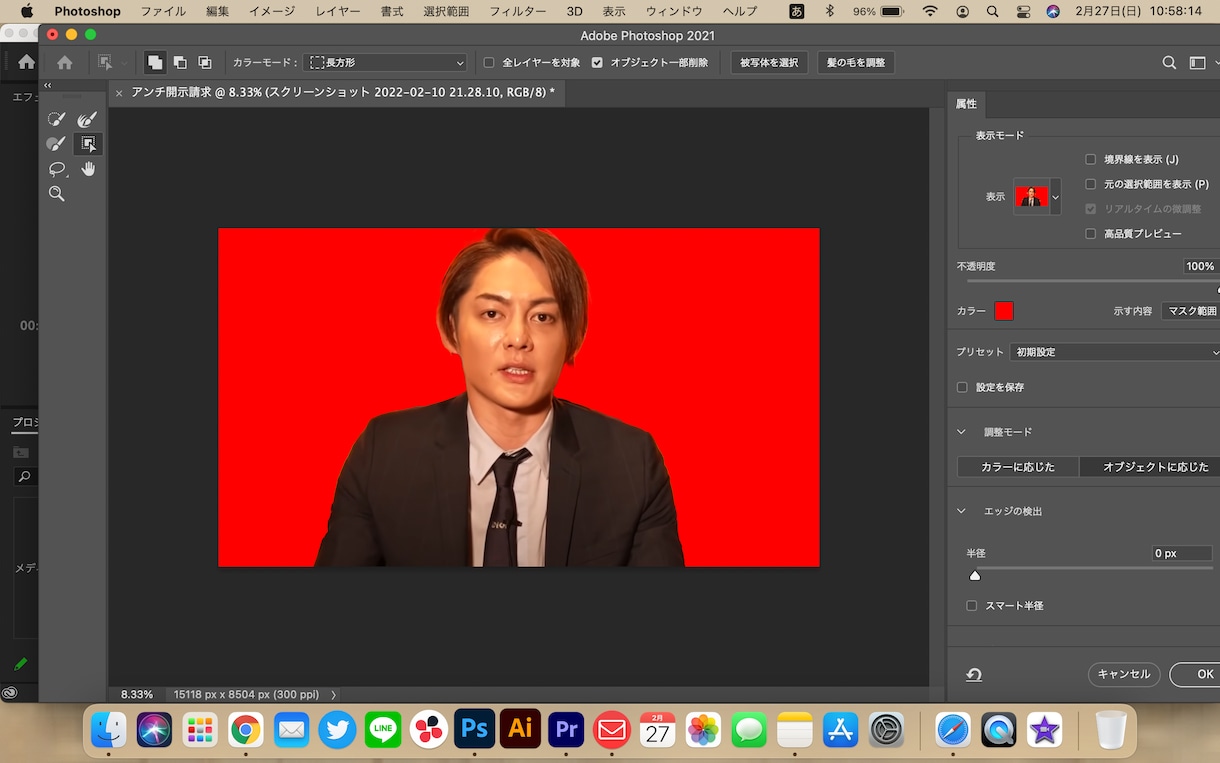Open status bar info arrow menu
Viewport: 1220px width, 763px height.
pyautogui.click(x=333, y=694)
